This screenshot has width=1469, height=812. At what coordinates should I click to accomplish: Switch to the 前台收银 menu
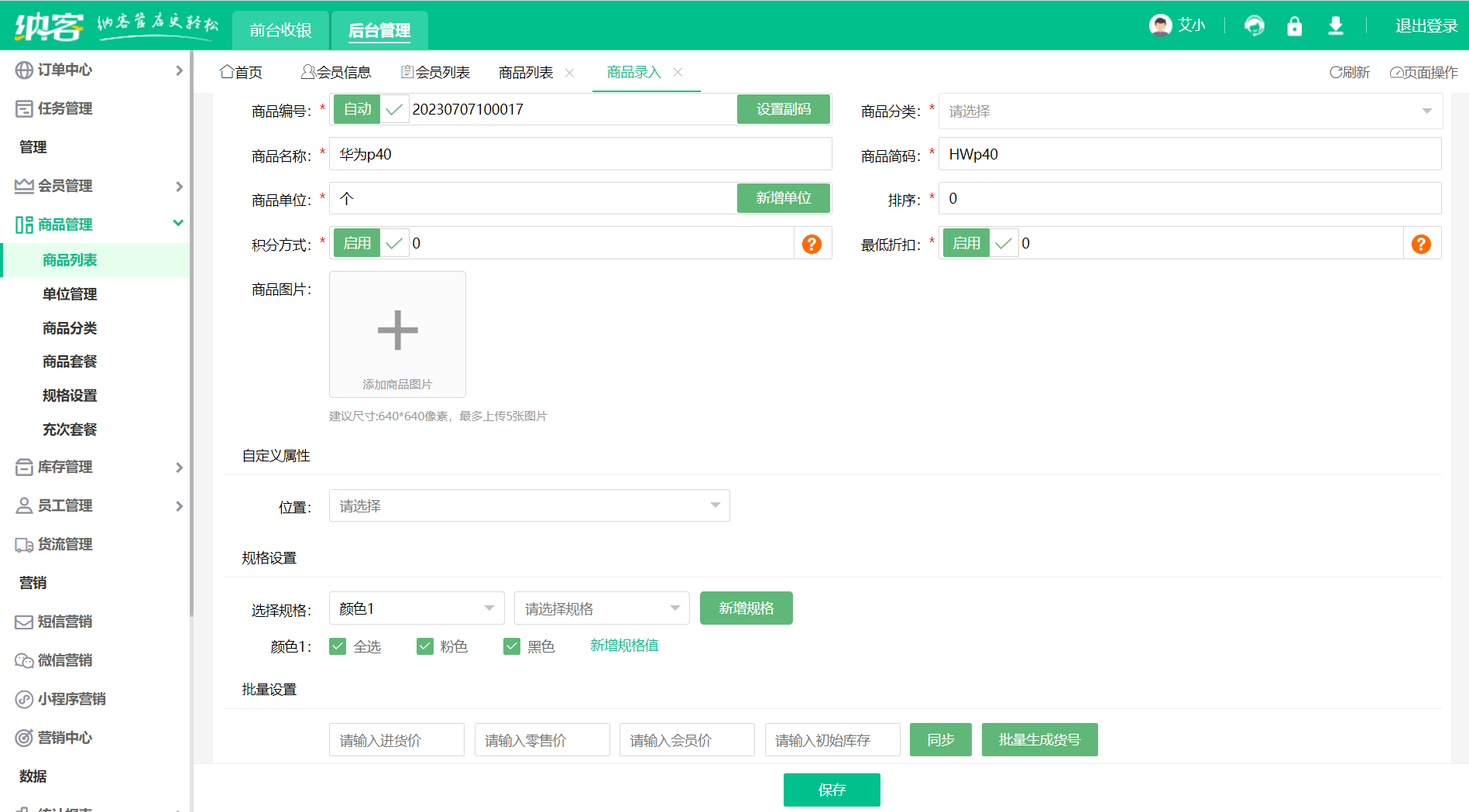pyautogui.click(x=280, y=30)
